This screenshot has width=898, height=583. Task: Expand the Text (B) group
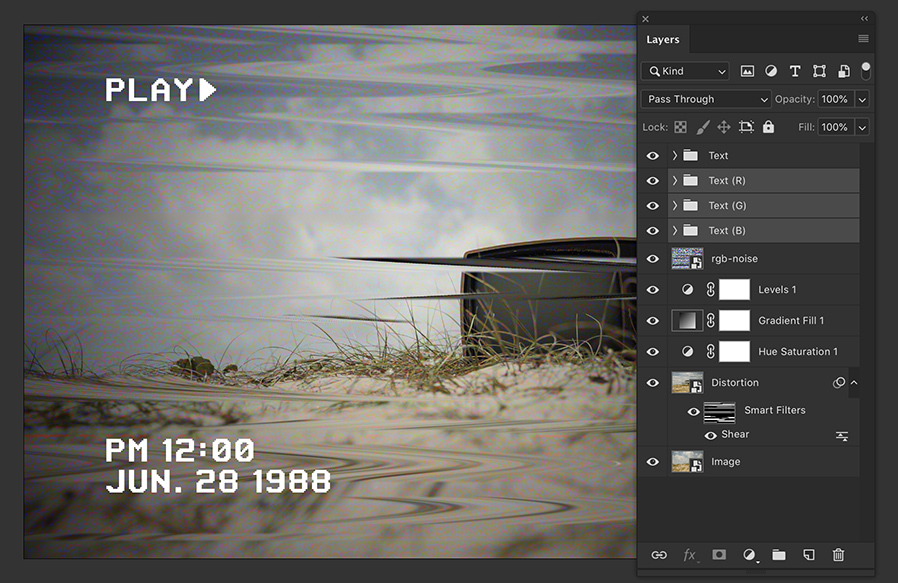(x=675, y=231)
